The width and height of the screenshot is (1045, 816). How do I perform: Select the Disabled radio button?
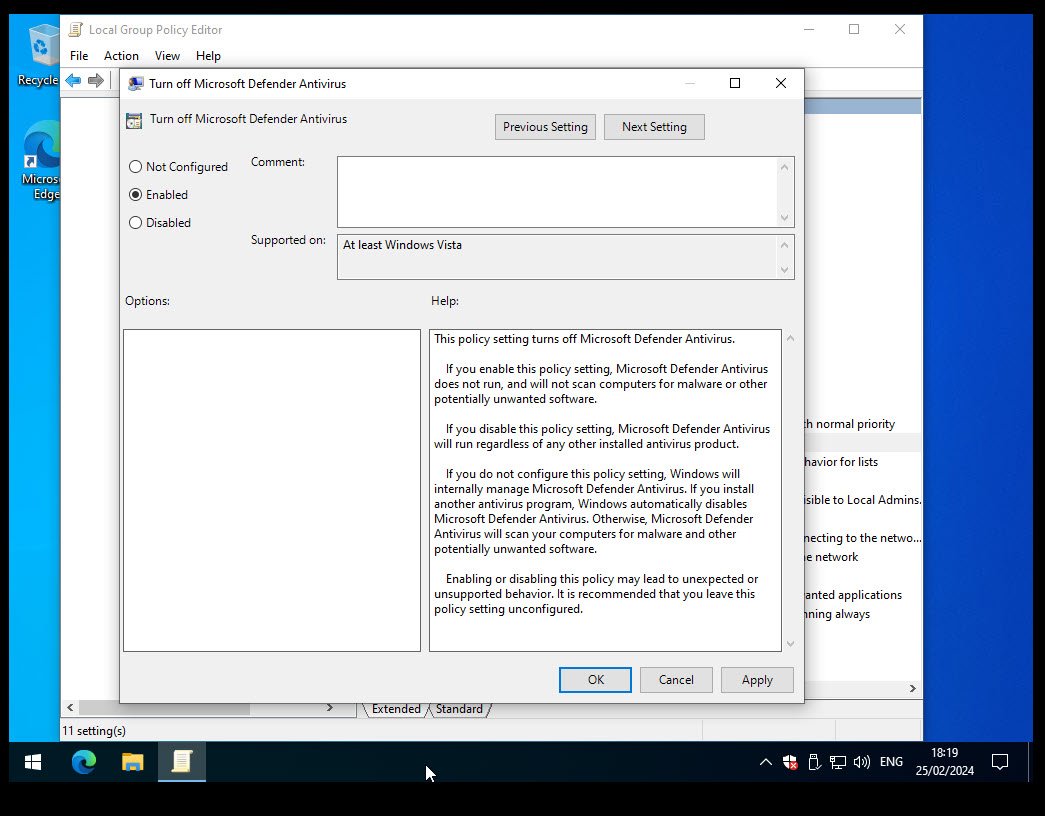(x=135, y=222)
